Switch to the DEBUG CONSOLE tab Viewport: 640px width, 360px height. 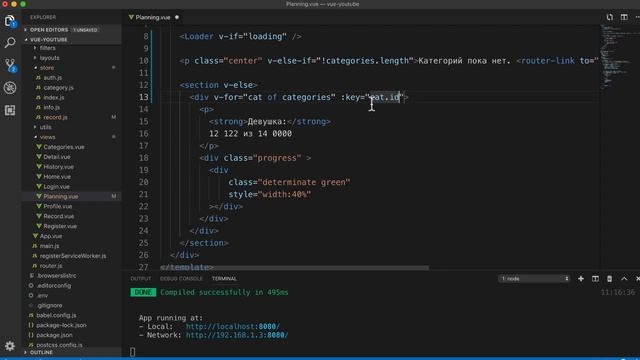181,278
